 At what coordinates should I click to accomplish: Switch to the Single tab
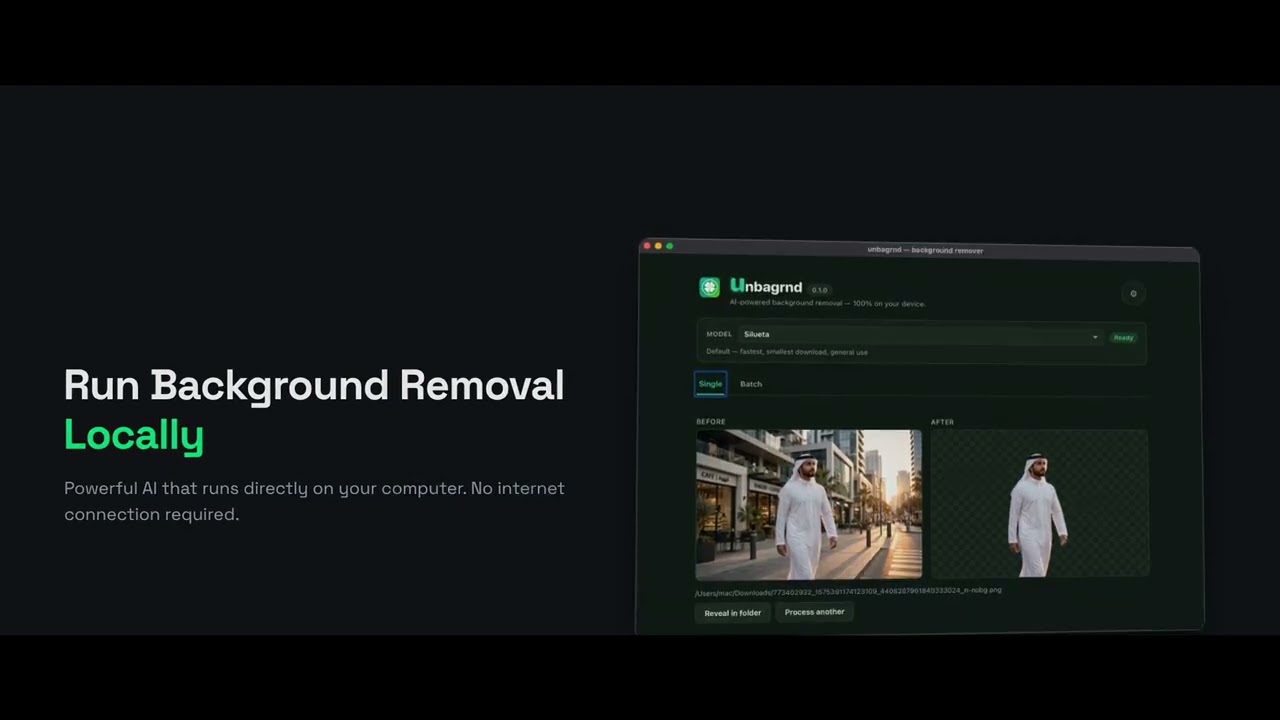click(710, 384)
